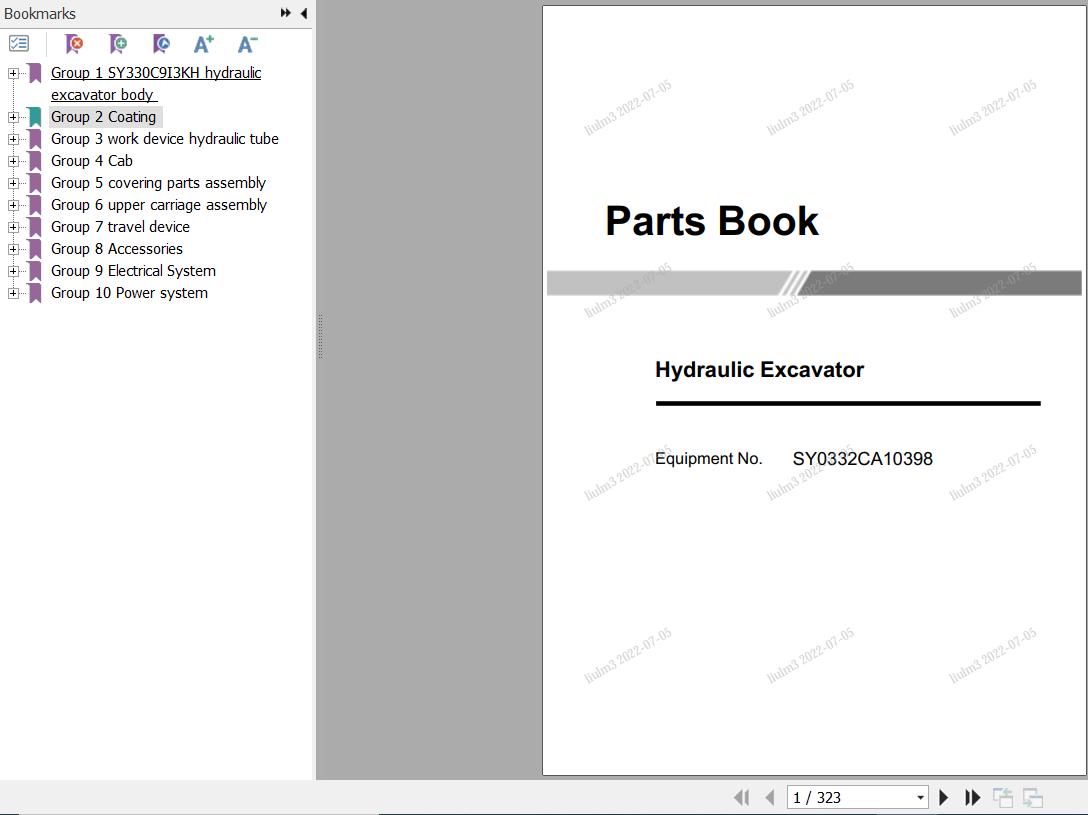
Task: Click the expand panels double-arrow icon
Action: [286, 14]
